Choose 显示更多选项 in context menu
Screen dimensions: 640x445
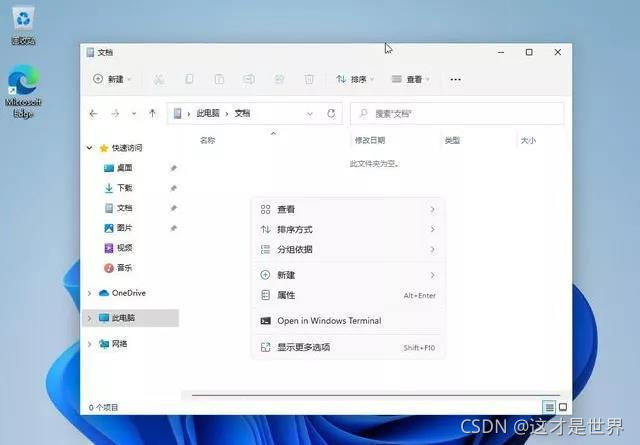348,347
